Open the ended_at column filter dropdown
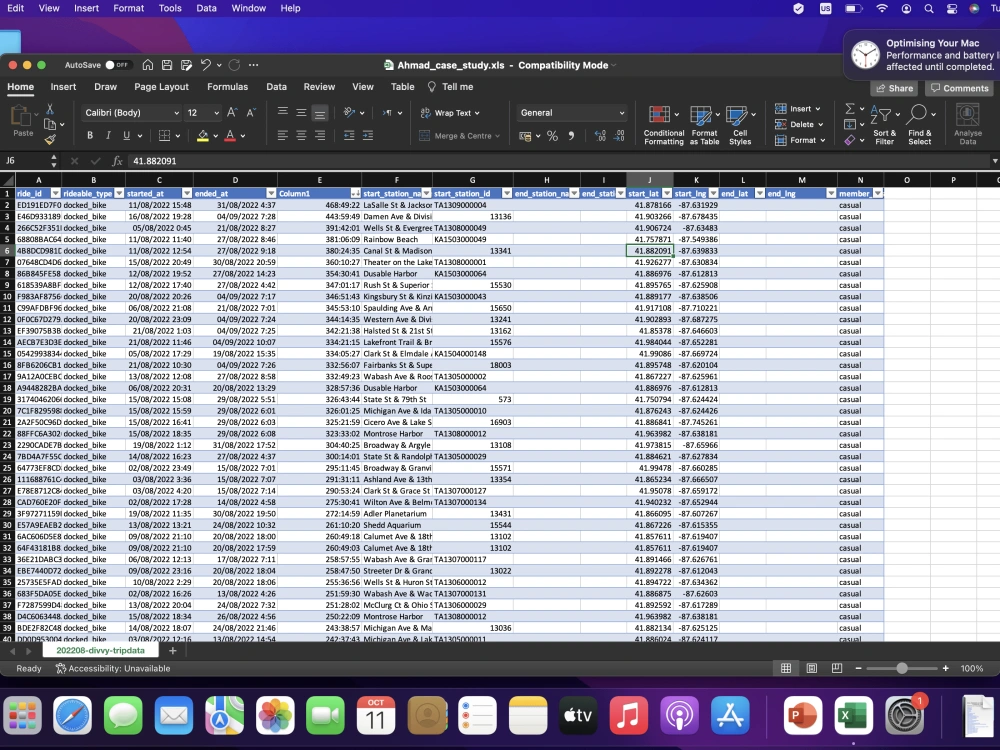This screenshot has width=1000, height=750. (x=272, y=193)
